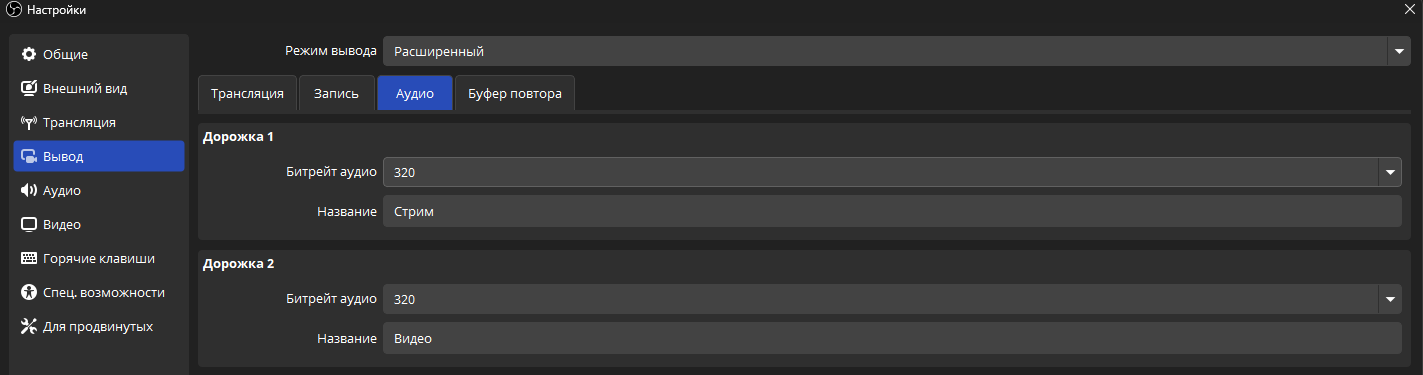Image resolution: width=1423 pixels, height=375 pixels.
Task: Open the Дорожка 1 Битрейт аудио dropdown arrow
Action: point(1390,172)
